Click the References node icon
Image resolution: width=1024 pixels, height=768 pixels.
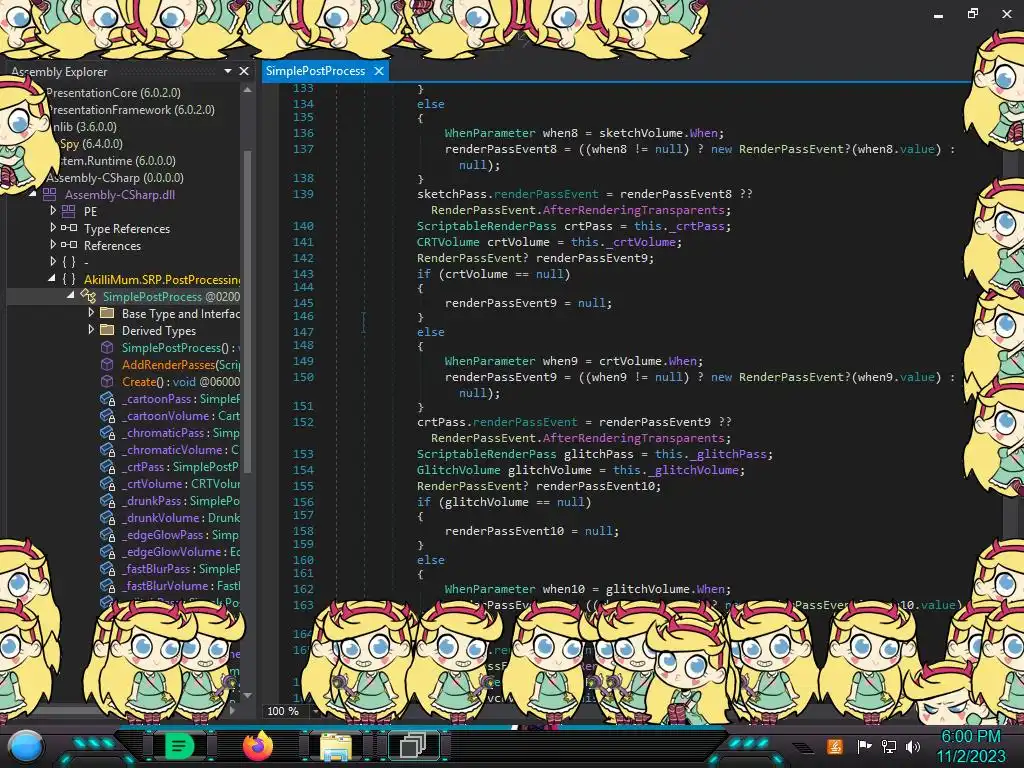(69, 245)
